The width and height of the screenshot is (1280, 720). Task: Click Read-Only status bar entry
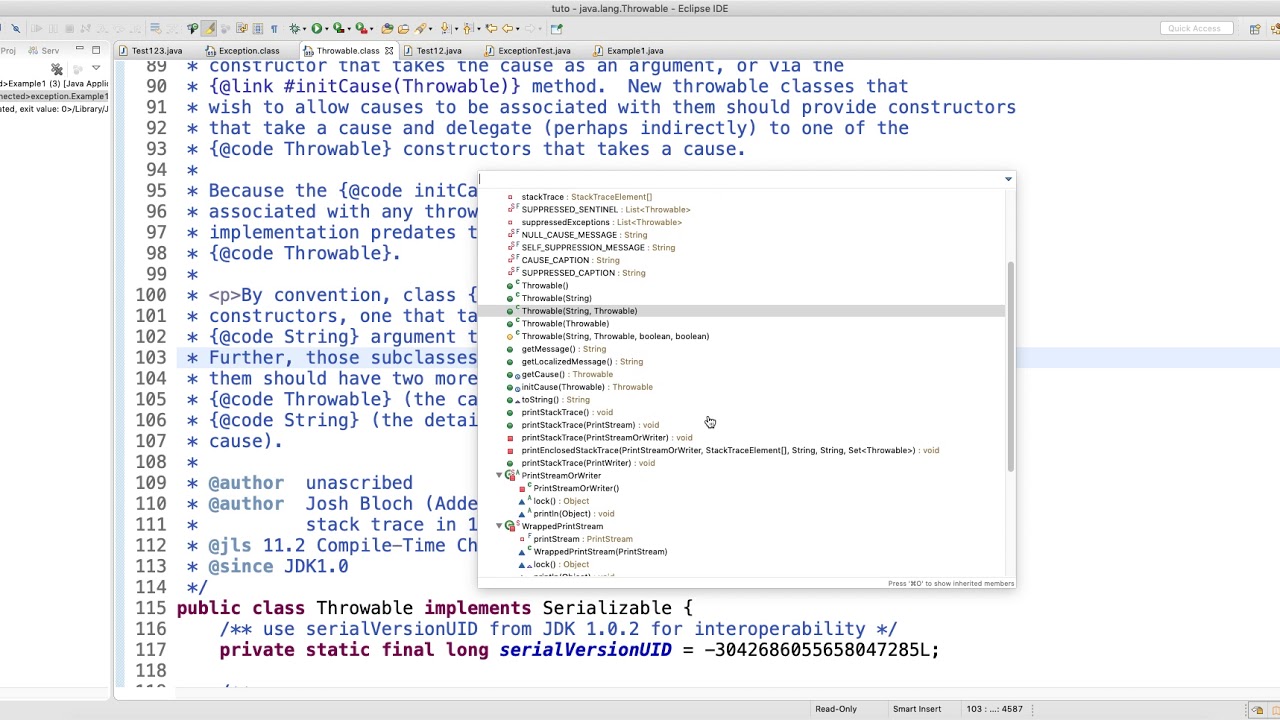(836, 709)
